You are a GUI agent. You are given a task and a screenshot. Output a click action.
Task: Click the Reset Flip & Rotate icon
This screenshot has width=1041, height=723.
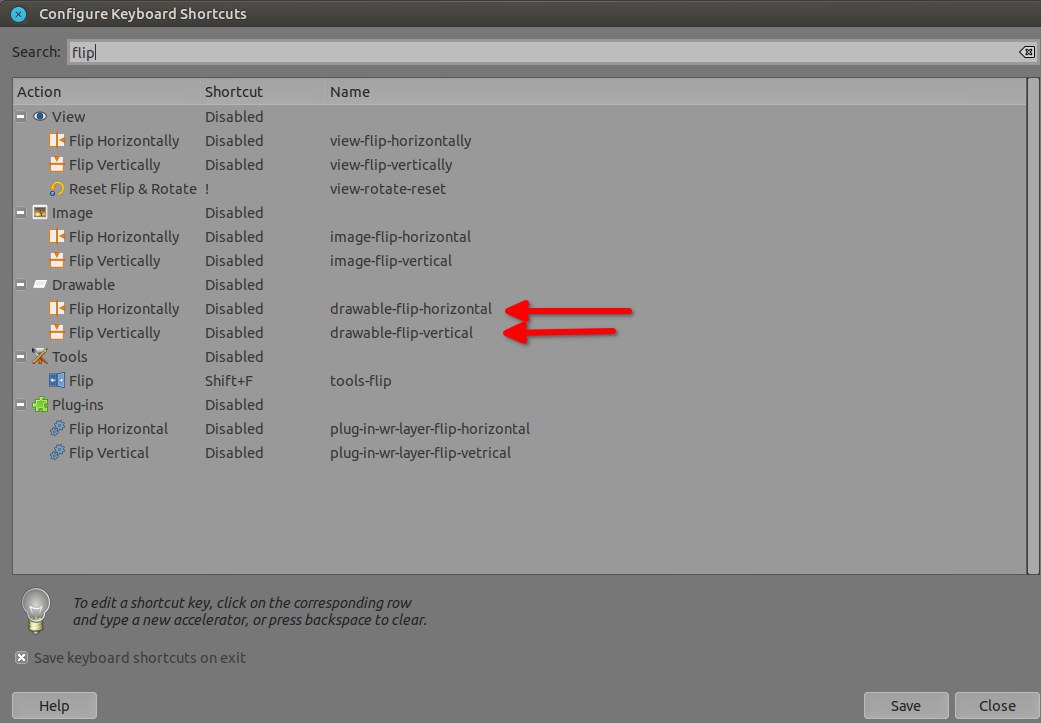click(x=57, y=189)
